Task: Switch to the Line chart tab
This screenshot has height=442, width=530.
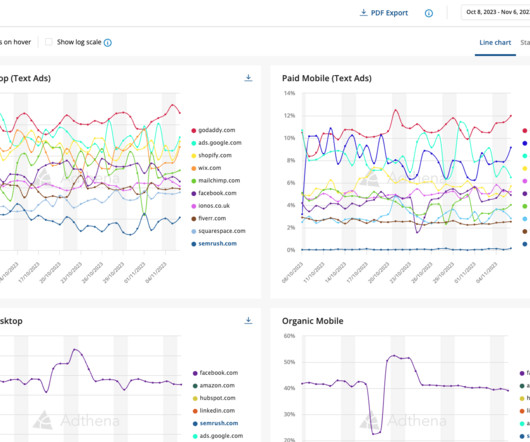Action: 495,43
